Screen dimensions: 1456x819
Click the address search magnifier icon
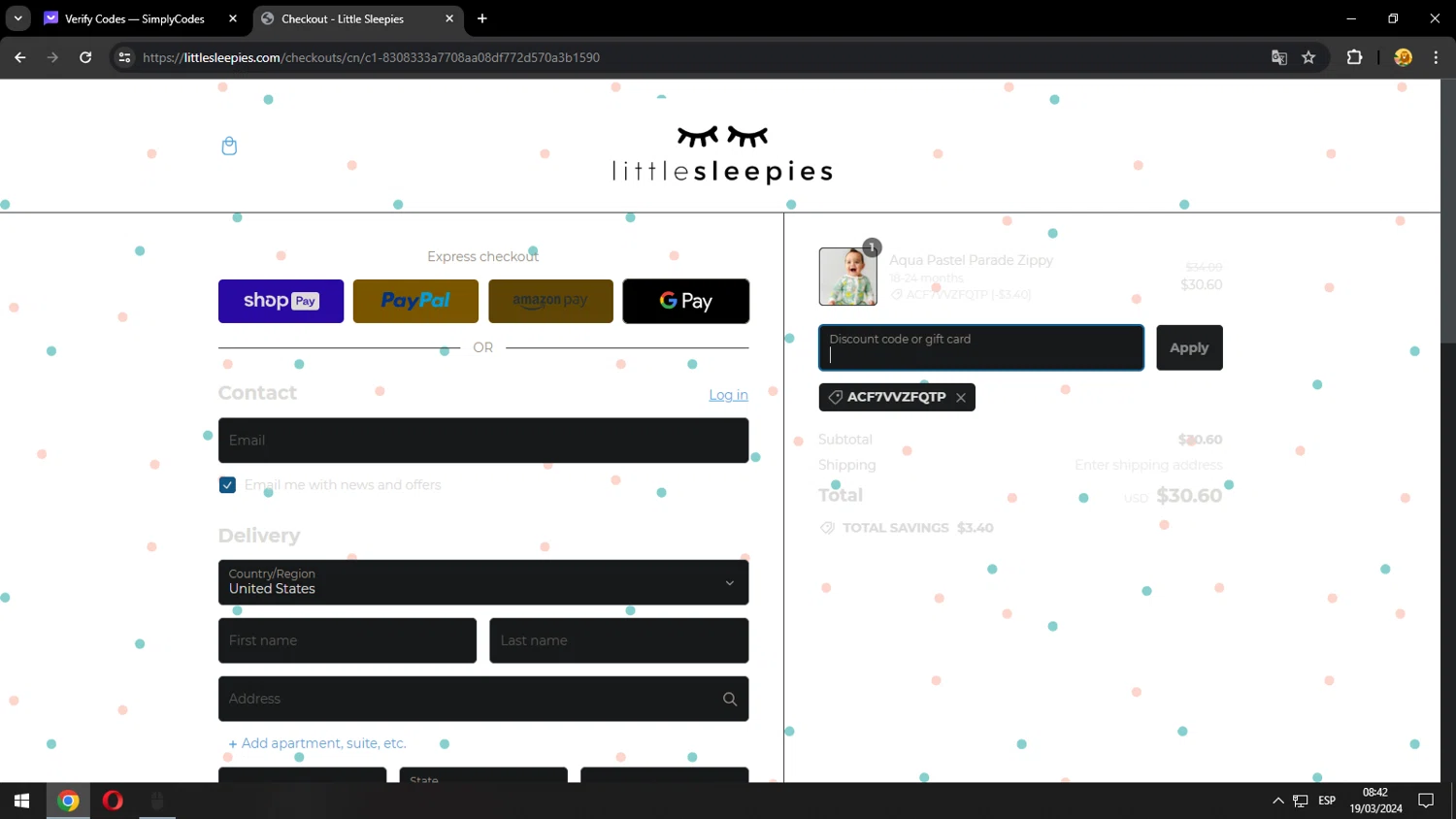click(x=730, y=699)
